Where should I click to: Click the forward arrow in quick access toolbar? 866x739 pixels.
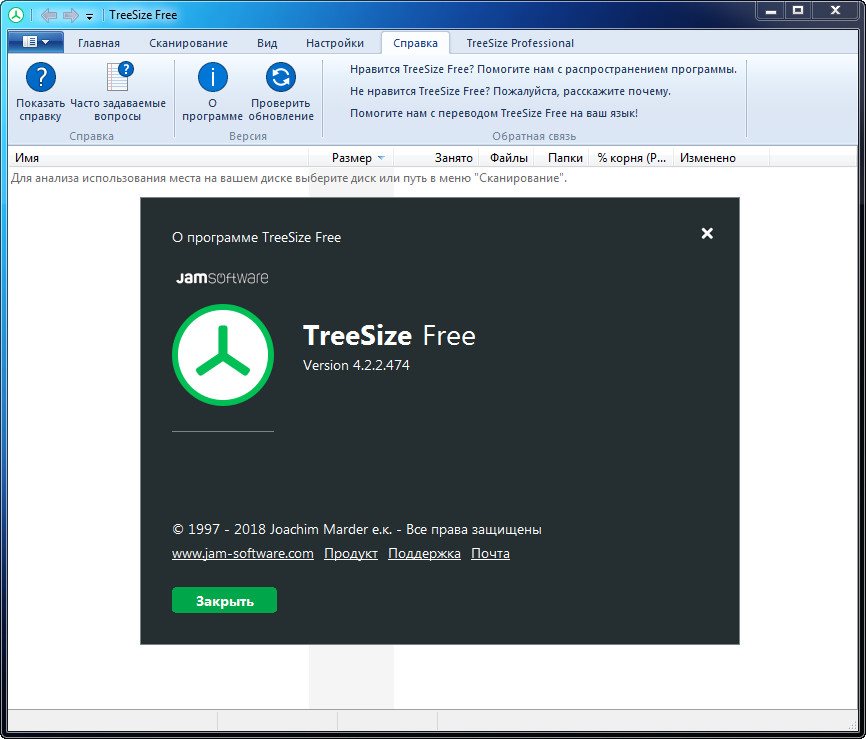(x=71, y=15)
